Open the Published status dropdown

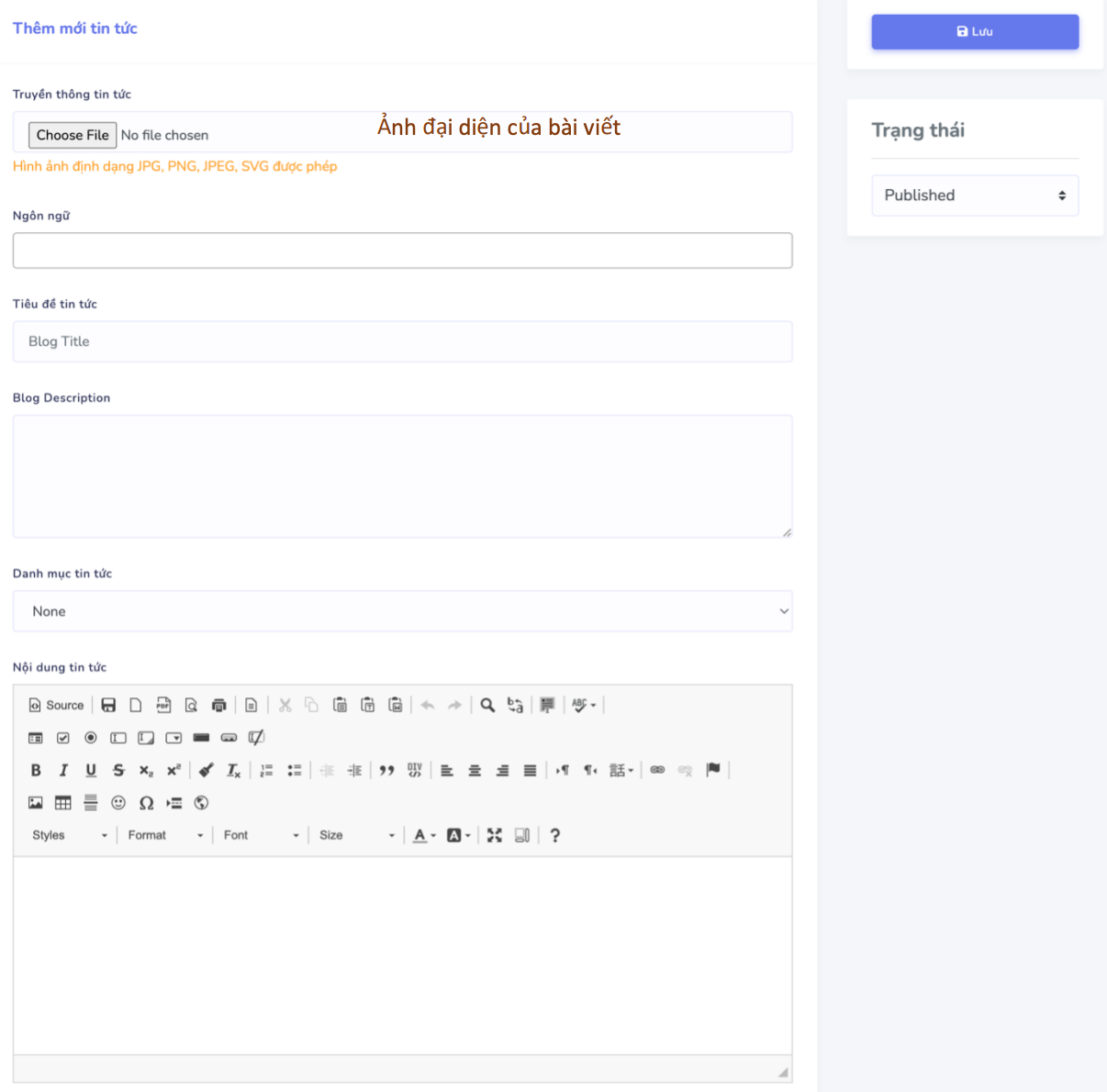pos(974,195)
